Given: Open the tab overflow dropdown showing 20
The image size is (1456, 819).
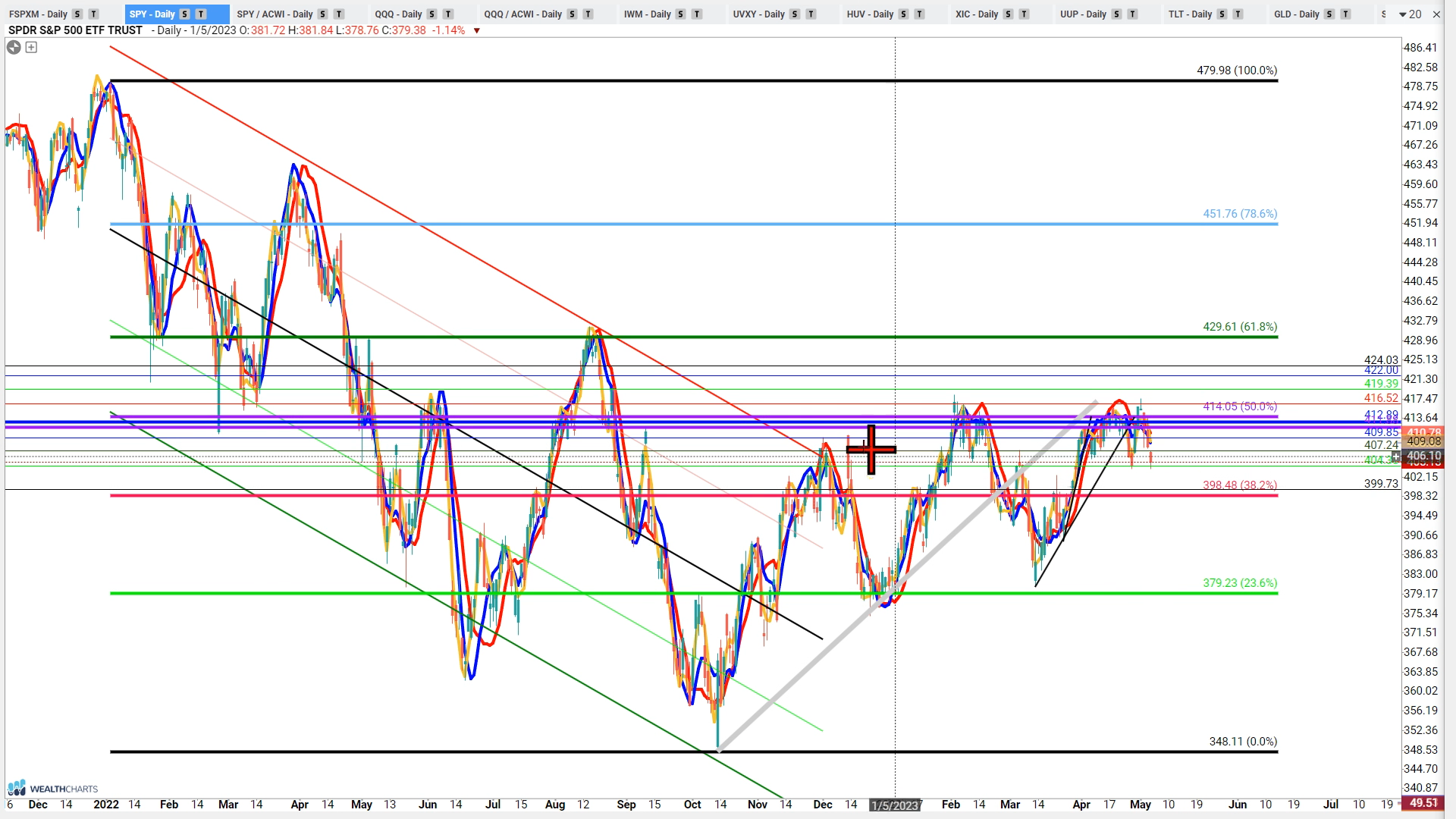Looking at the screenshot, I should (x=1410, y=14).
